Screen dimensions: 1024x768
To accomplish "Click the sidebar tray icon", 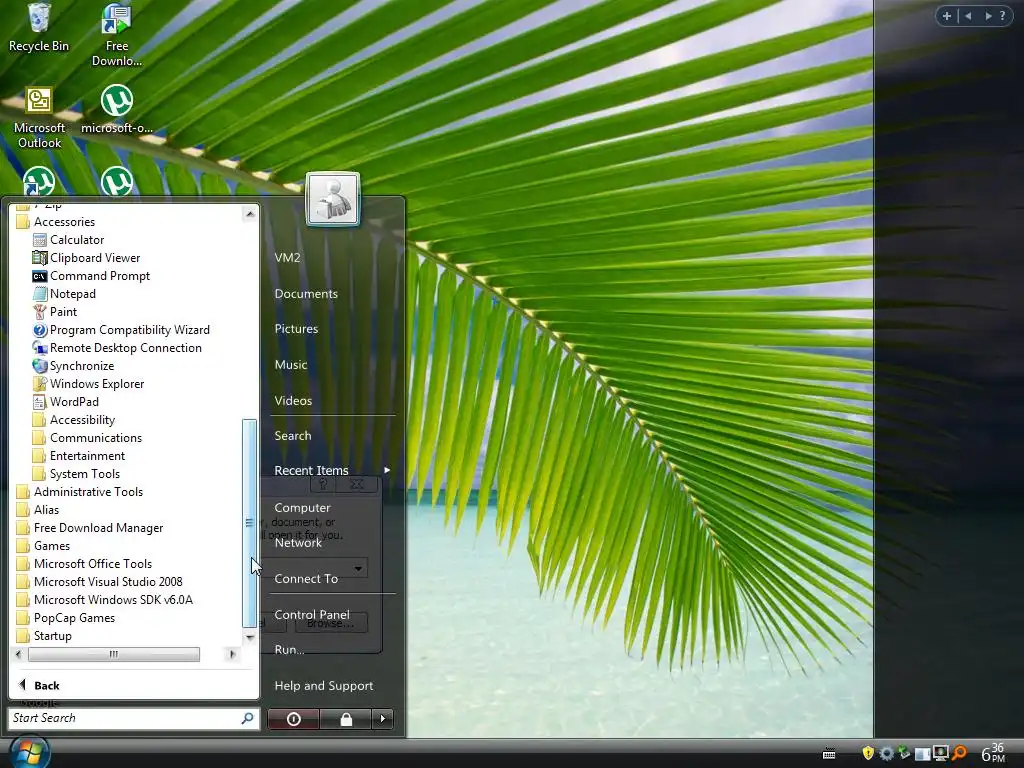I will click(x=922, y=754).
